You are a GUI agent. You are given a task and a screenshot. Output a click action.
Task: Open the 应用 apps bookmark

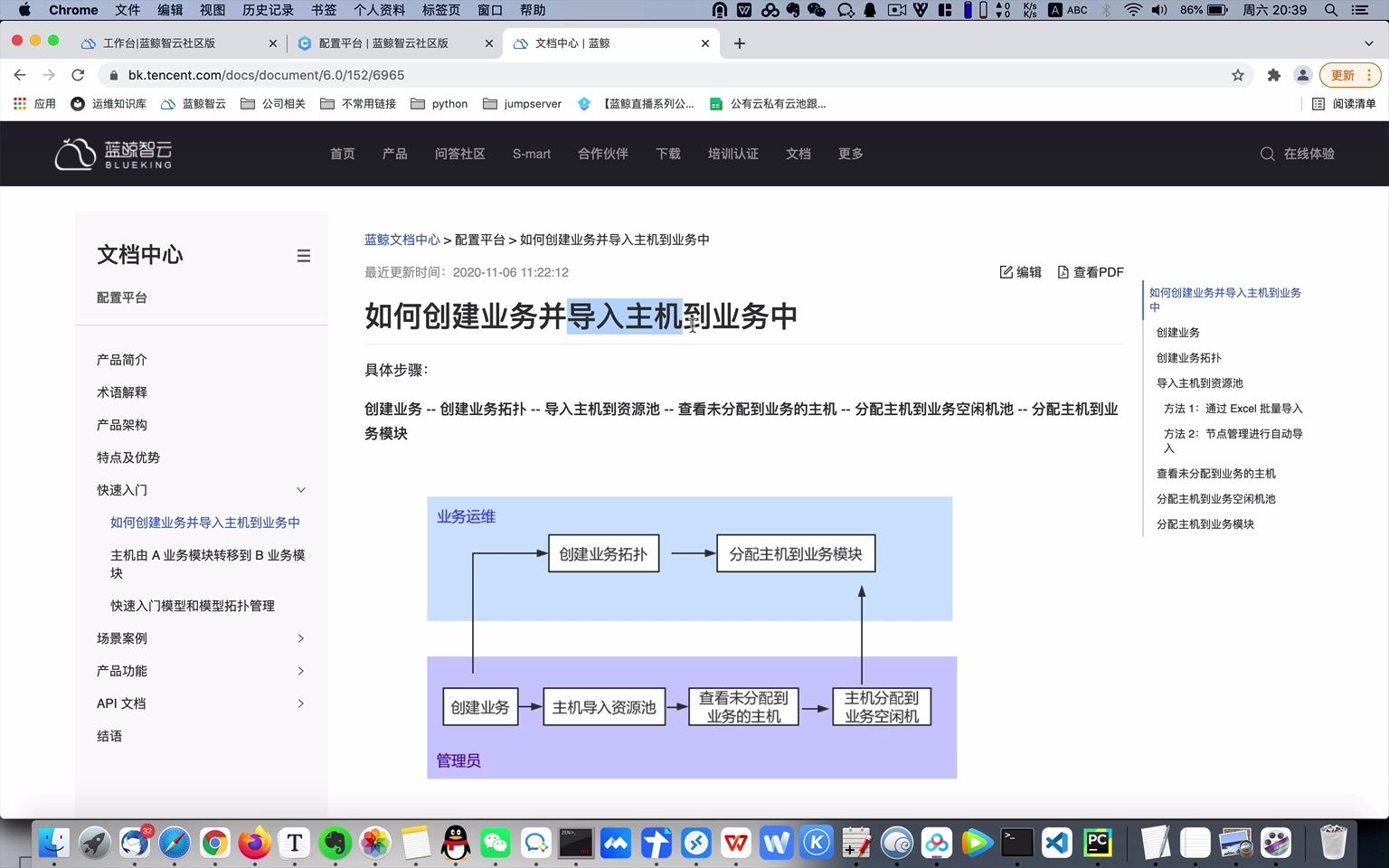pos(34,104)
